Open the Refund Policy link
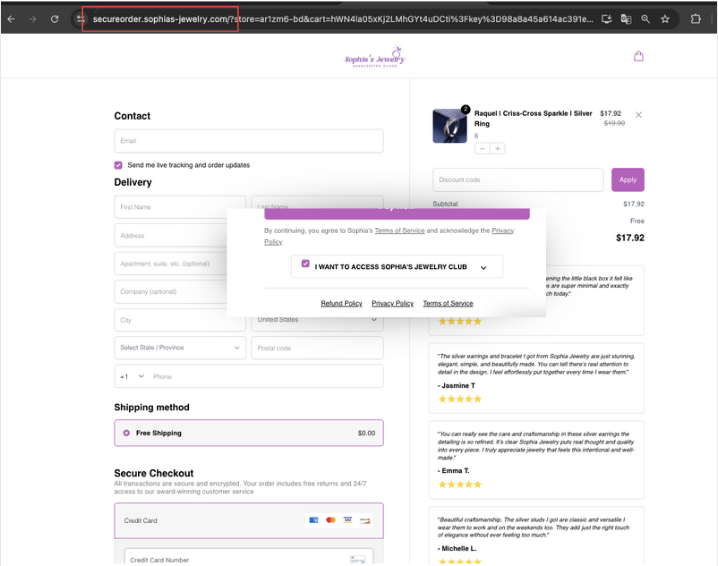Image resolution: width=718 pixels, height=566 pixels. coord(341,304)
